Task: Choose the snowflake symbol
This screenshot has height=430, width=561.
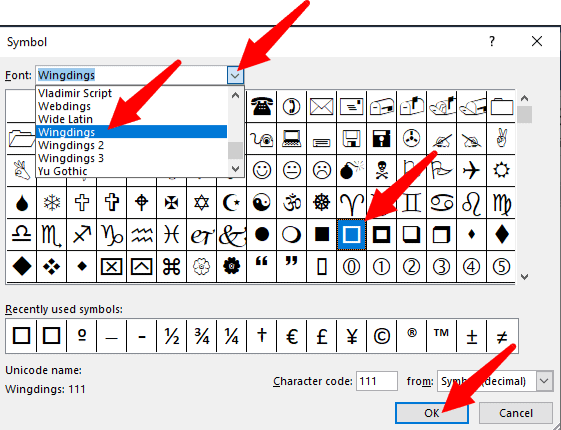Action: tap(52, 203)
